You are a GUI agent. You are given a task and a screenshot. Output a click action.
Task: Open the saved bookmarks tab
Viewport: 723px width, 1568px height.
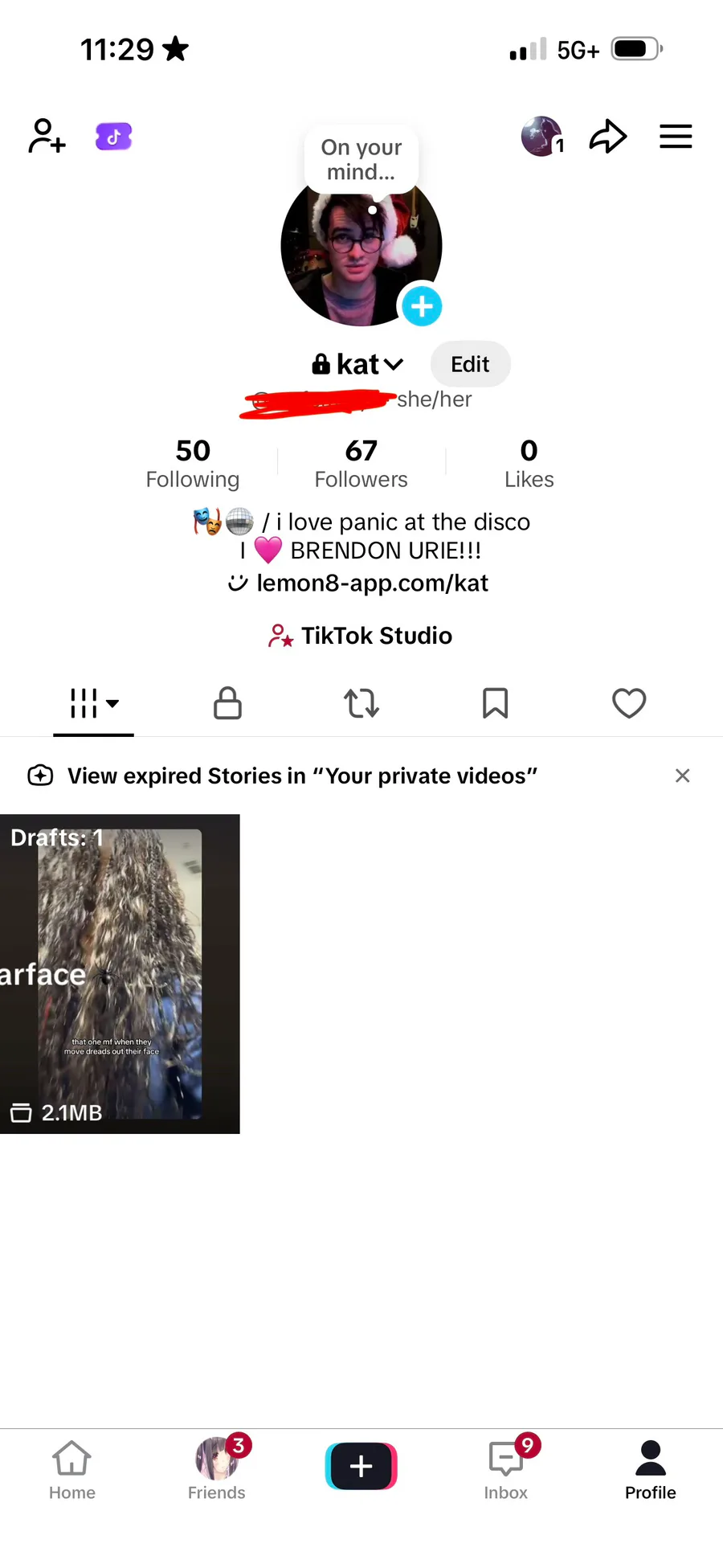[x=495, y=703]
